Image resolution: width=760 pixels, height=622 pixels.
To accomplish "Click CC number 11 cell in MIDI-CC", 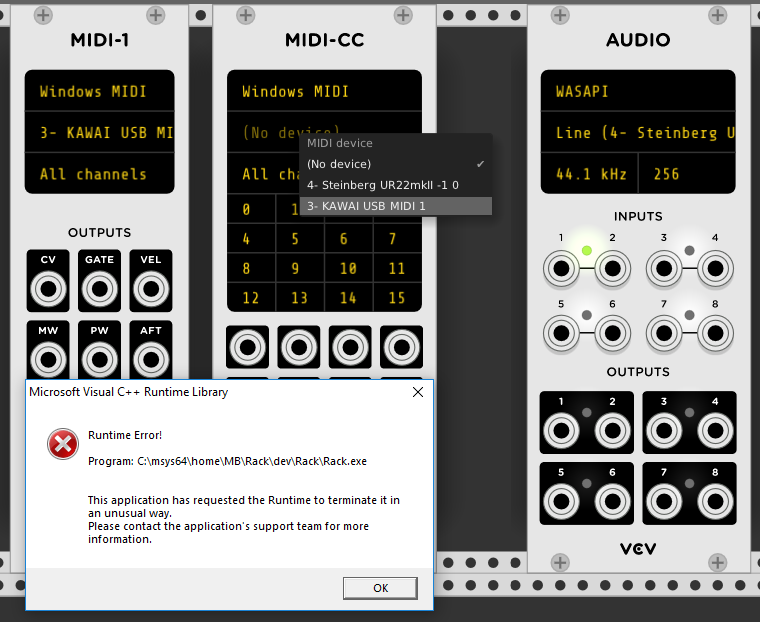I will click(397, 268).
